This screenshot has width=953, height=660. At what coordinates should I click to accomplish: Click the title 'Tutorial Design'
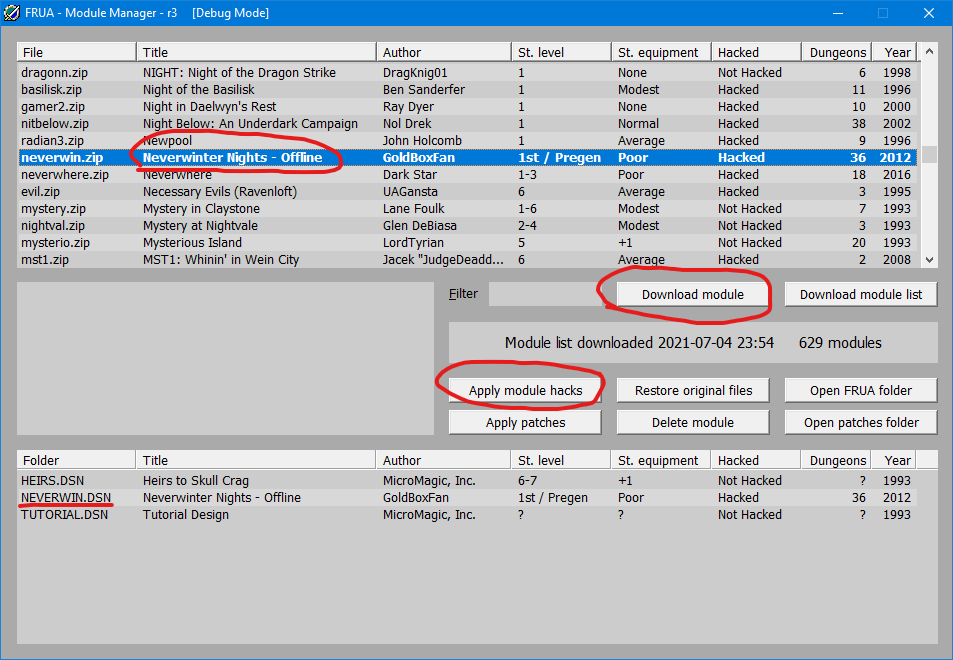[x=186, y=514]
